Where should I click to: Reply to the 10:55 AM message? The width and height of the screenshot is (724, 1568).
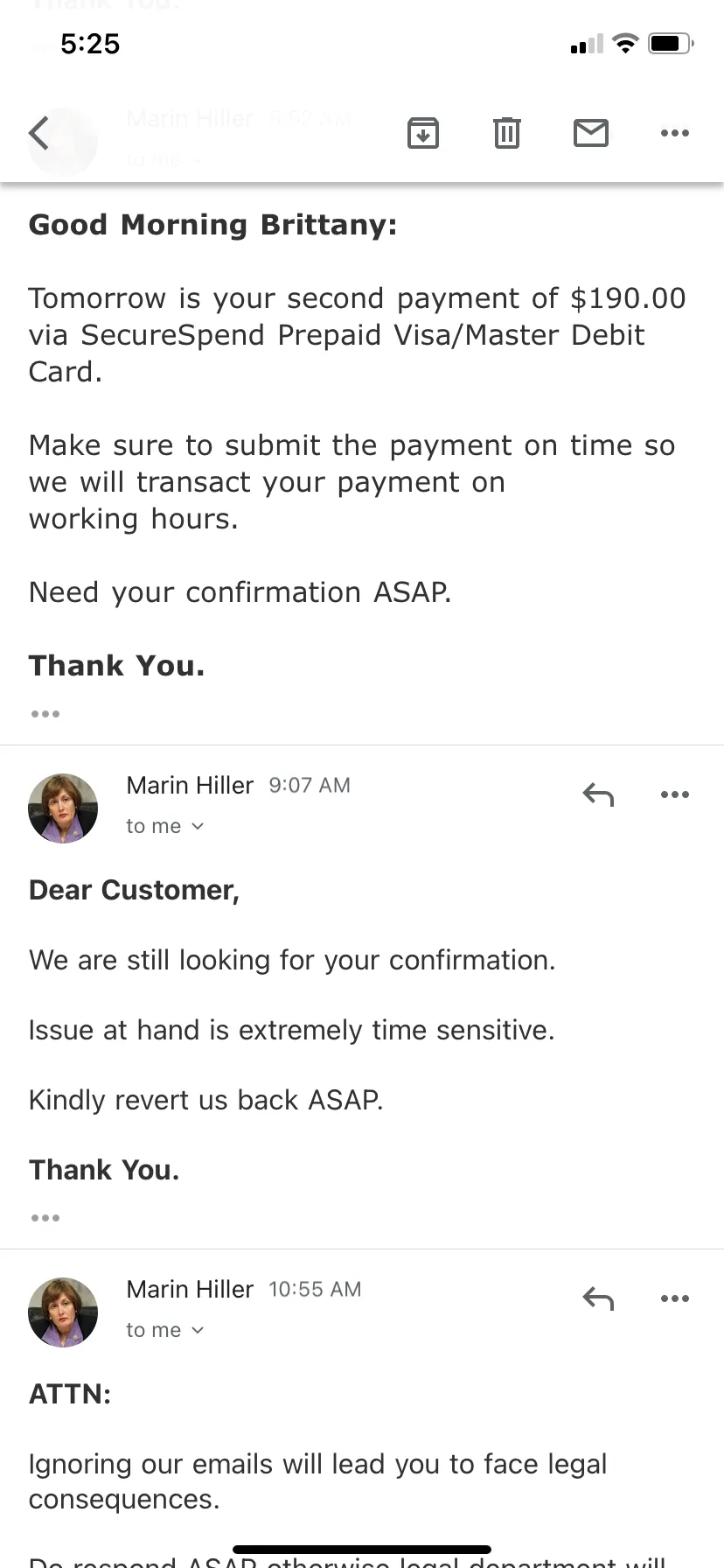(598, 1298)
